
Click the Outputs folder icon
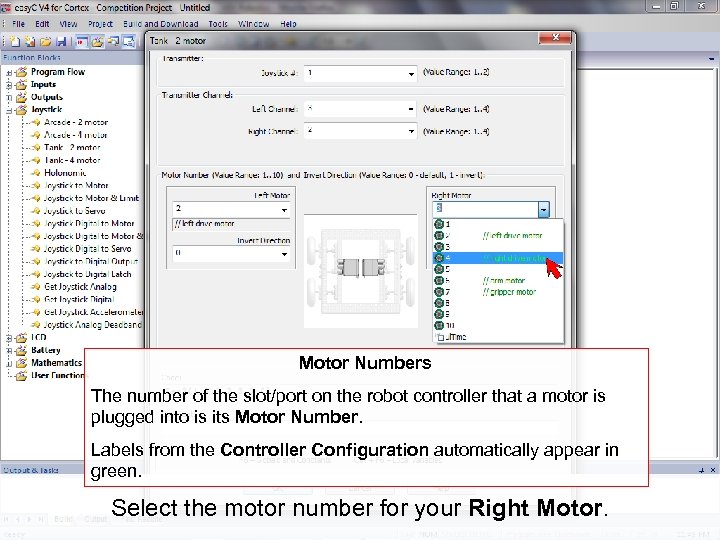click(x=21, y=97)
